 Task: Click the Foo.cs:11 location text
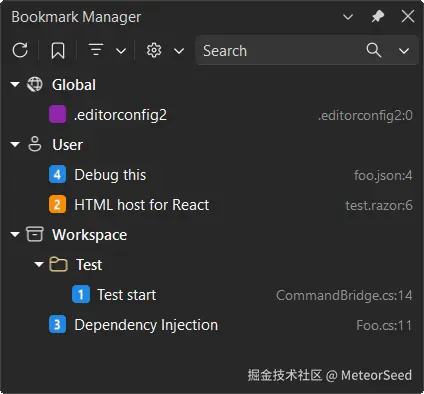tap(384, 325)
